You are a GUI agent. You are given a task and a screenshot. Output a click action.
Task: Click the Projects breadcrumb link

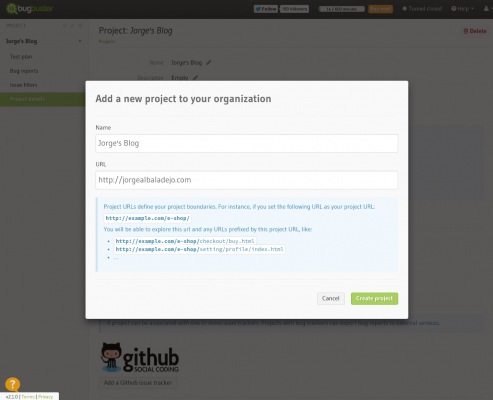coord(107,42)
